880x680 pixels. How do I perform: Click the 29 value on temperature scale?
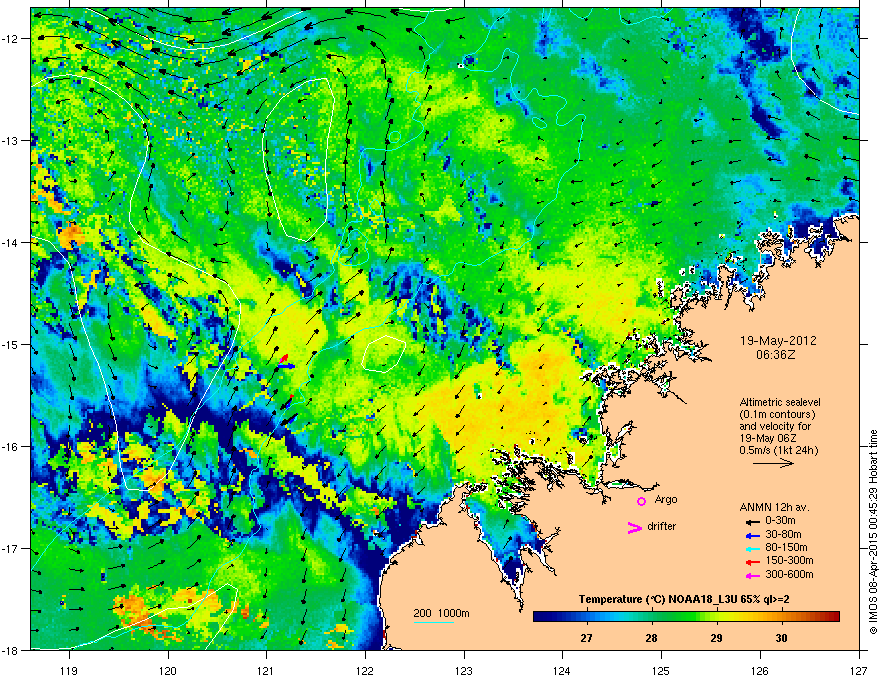click(x=716, y=638)
